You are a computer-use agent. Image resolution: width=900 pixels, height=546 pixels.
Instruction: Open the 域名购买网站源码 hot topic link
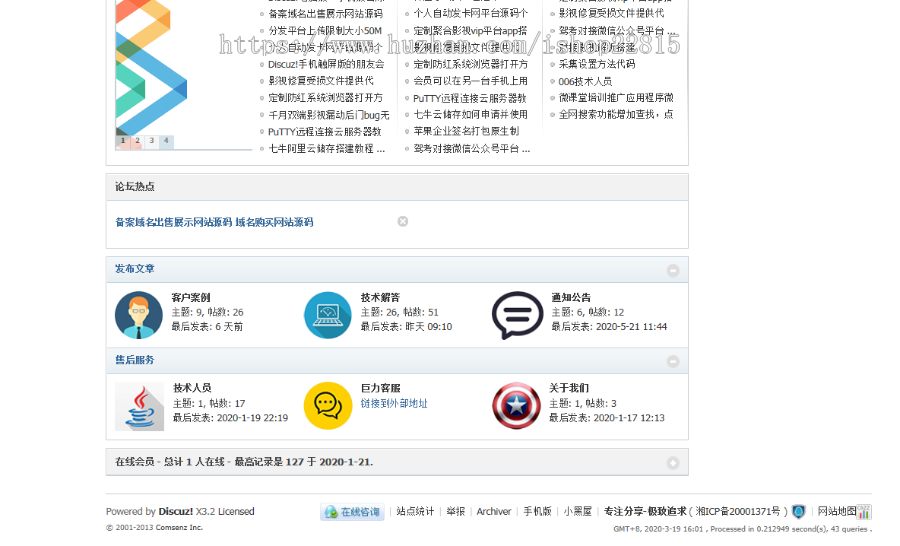coord(274,222)
